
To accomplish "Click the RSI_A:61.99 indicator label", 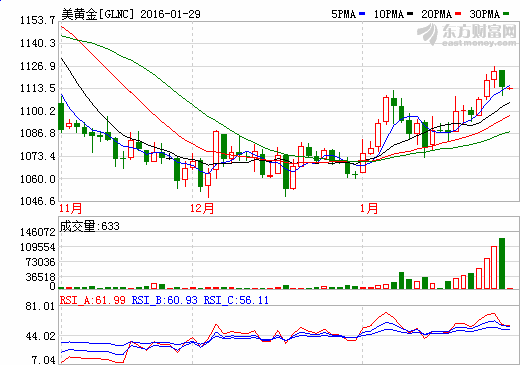I will tap(93, 300).
